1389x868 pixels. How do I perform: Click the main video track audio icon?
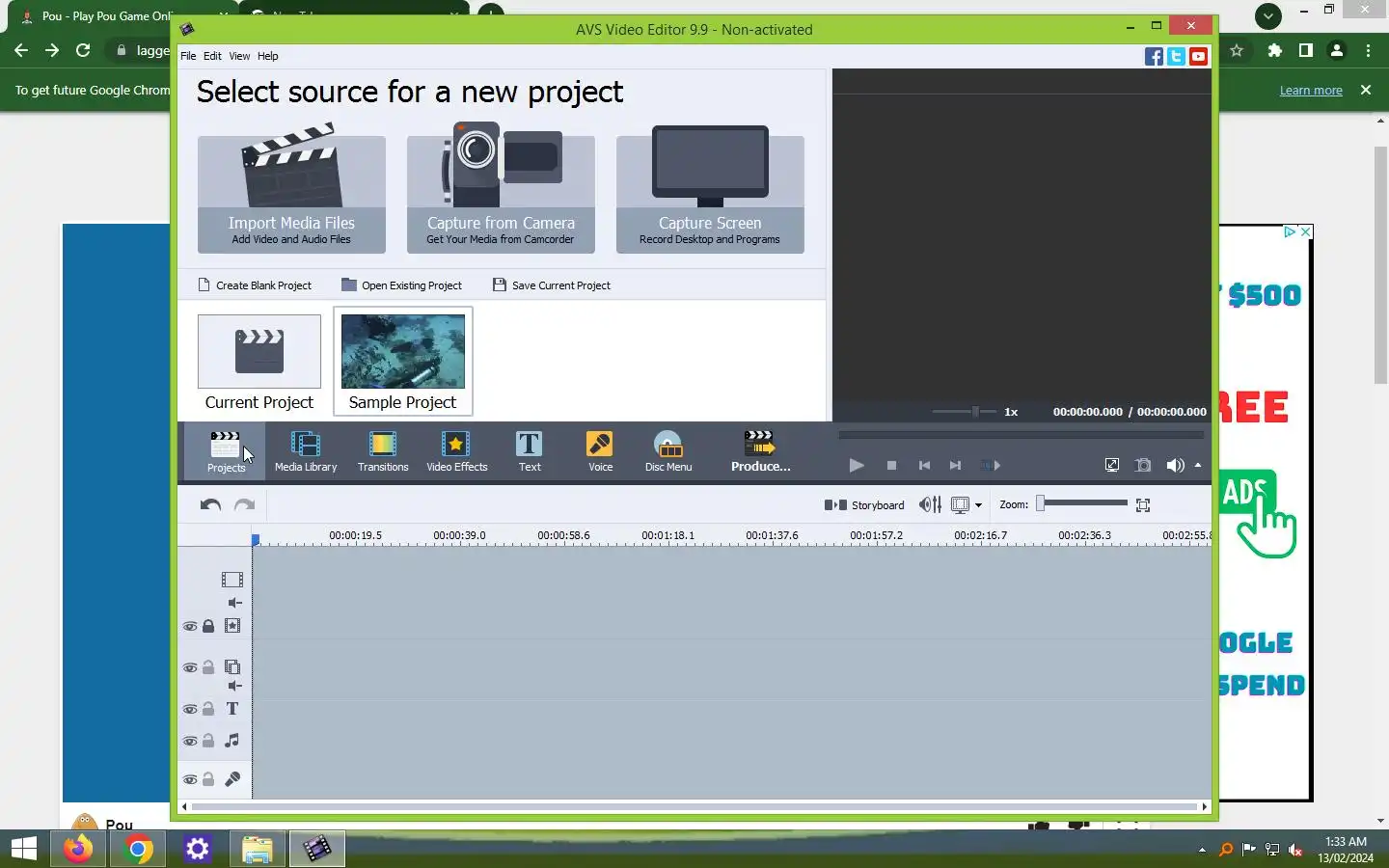tap(234, 603)
